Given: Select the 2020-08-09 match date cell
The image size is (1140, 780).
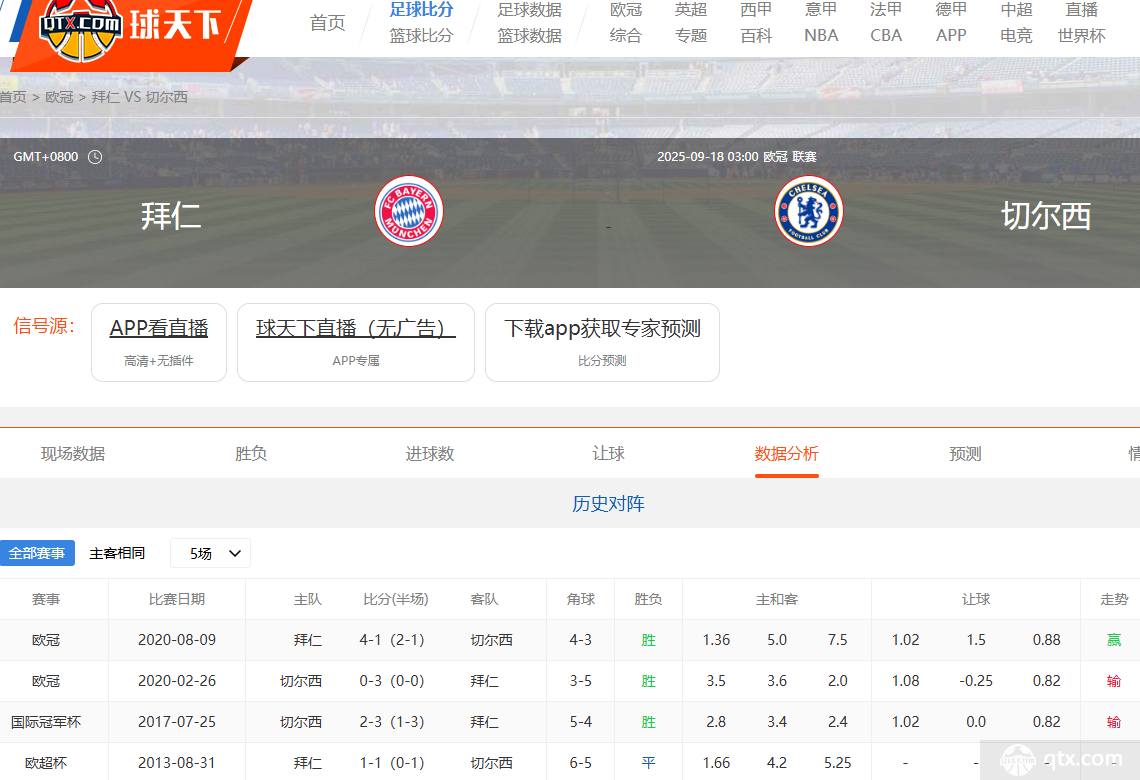Looking at the screenshot, I should (x=177, y=640).
